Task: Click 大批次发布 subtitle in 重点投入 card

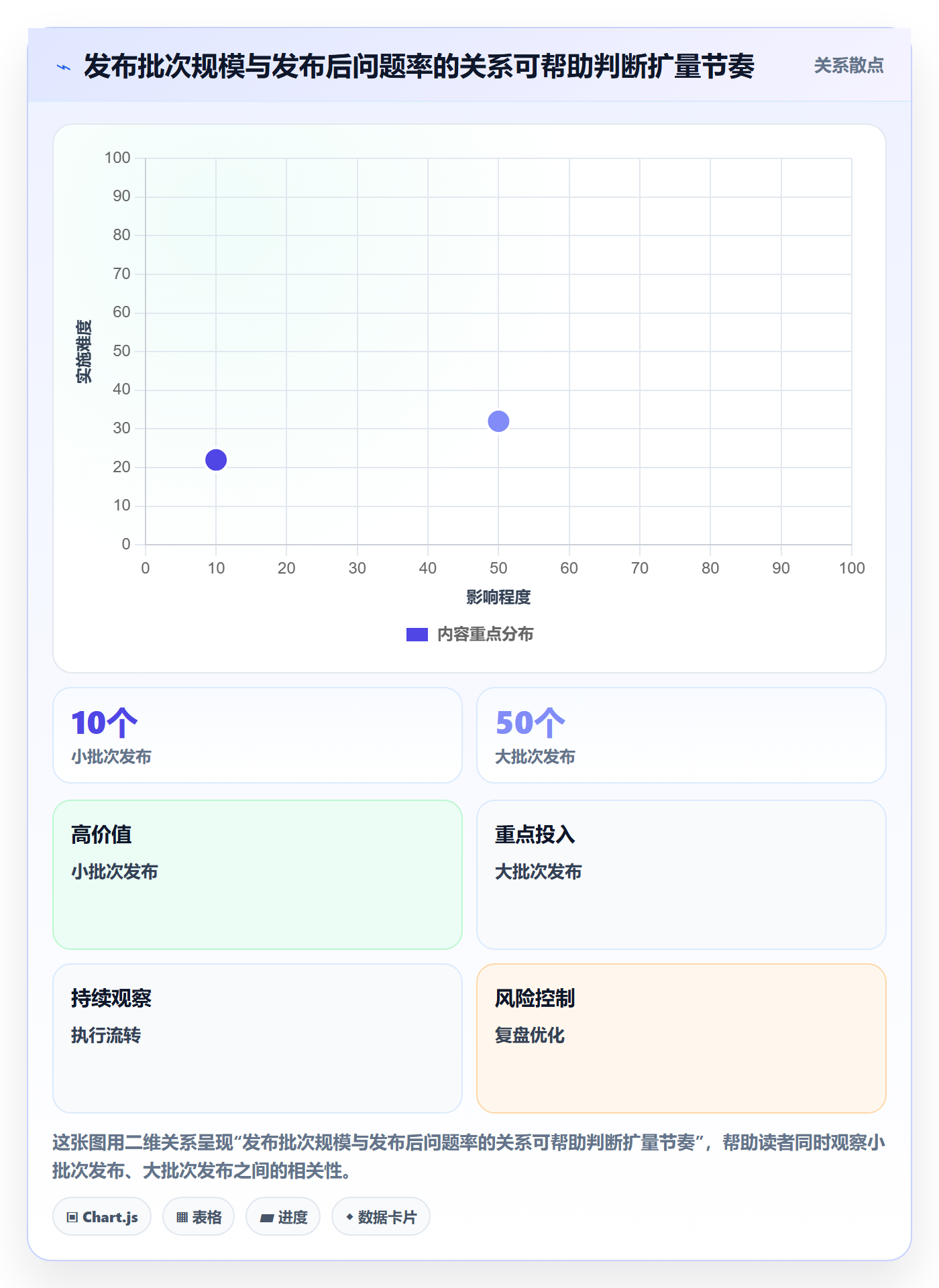Action: pos(539,871)
